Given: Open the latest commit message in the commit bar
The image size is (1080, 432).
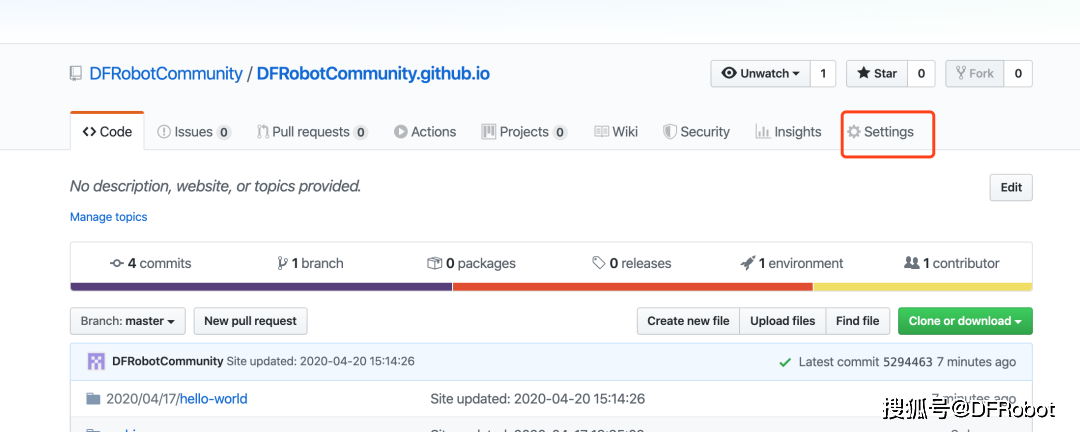Looking at the screenshot, I should (320, 361).
